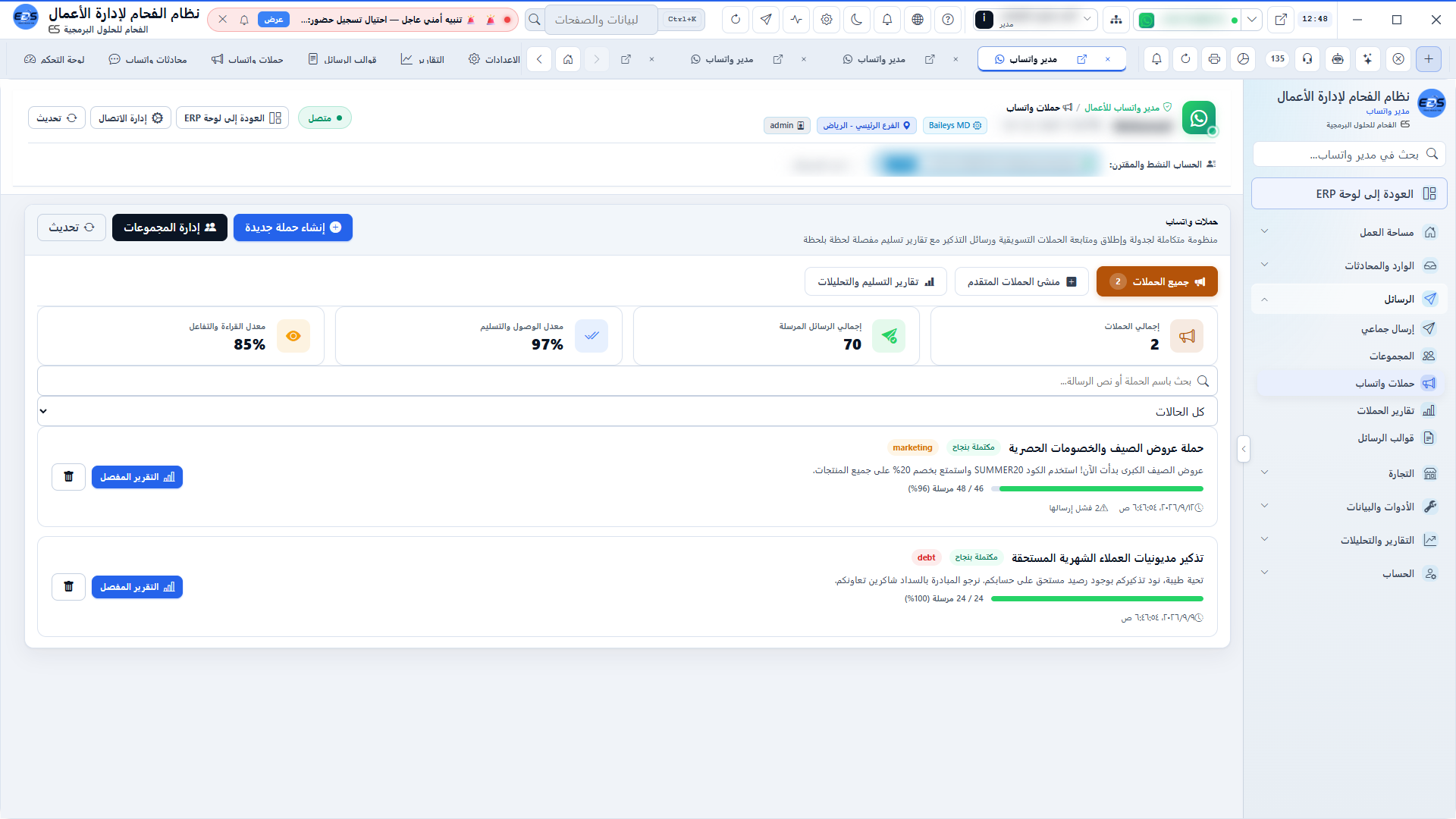
Task: Collapse the الرسائل section in sidebar
Action: 1349,299
